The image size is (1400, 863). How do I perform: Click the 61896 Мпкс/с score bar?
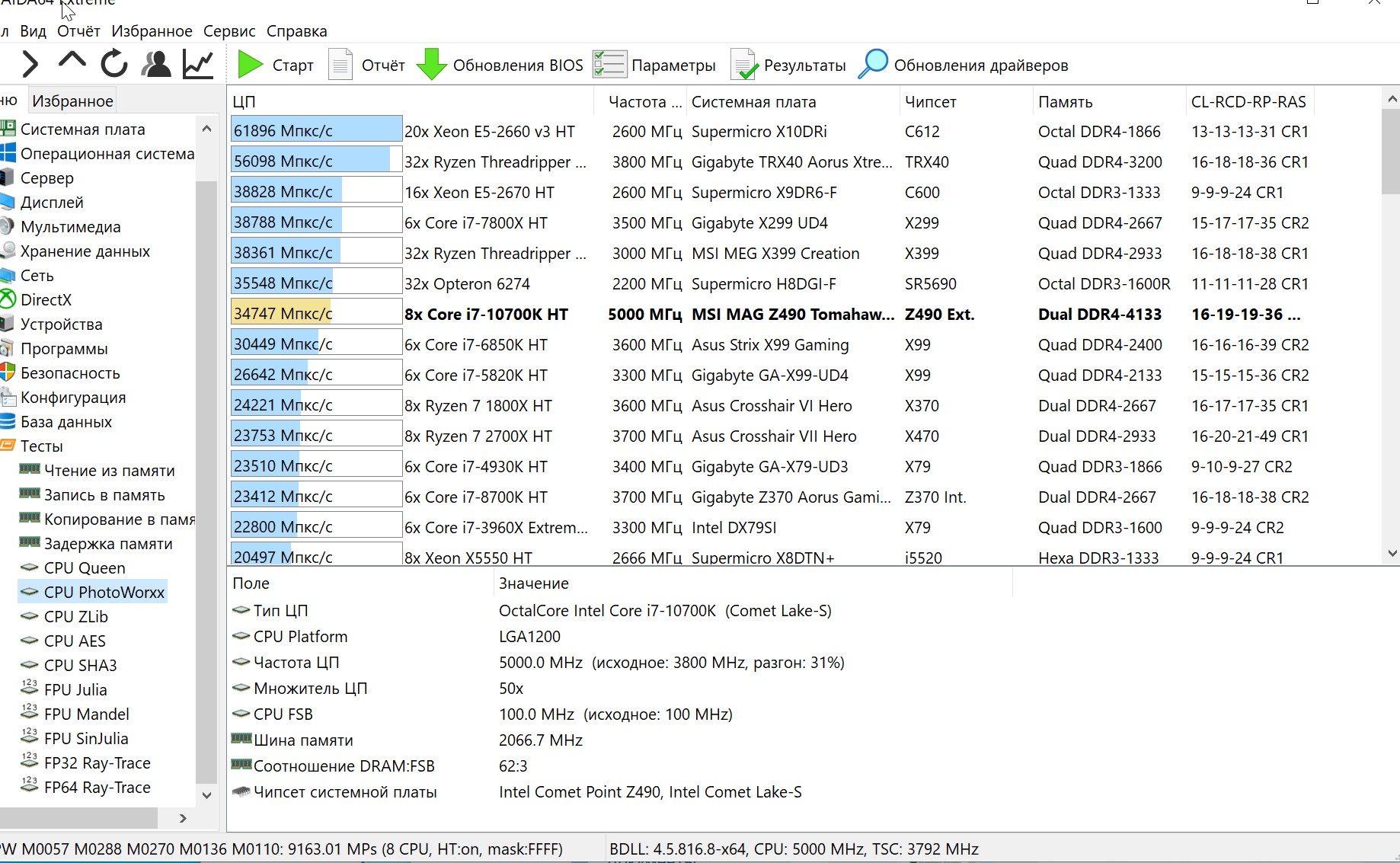pos(316,131)
